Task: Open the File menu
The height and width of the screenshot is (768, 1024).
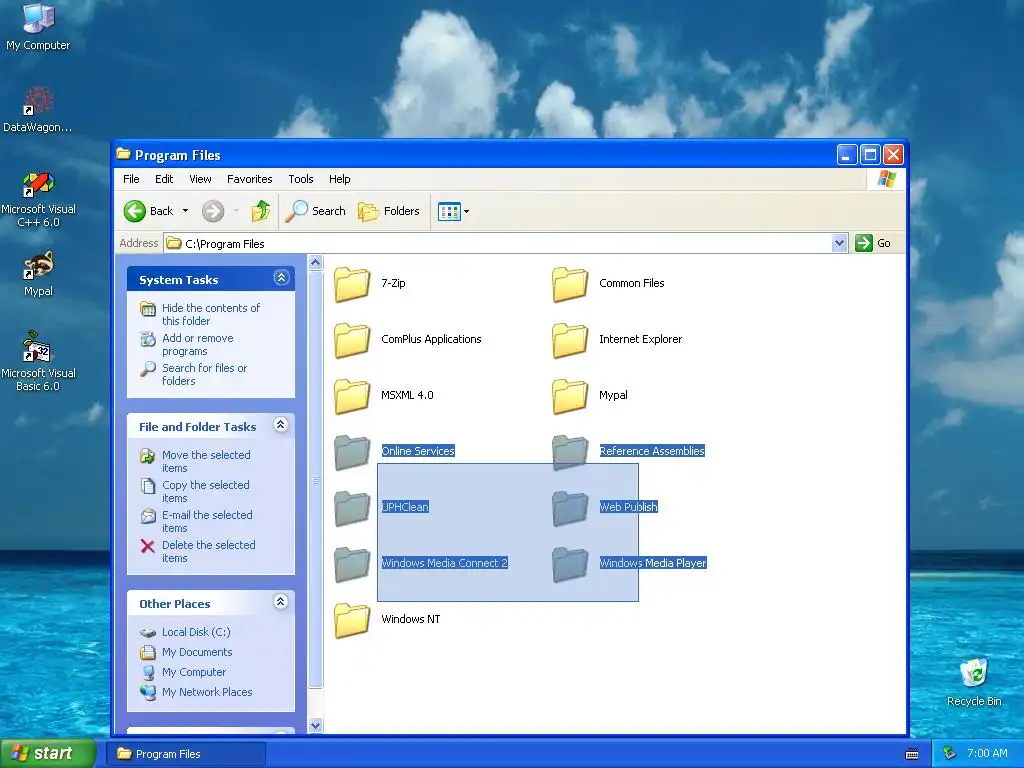Action: (x=131, y=179)
